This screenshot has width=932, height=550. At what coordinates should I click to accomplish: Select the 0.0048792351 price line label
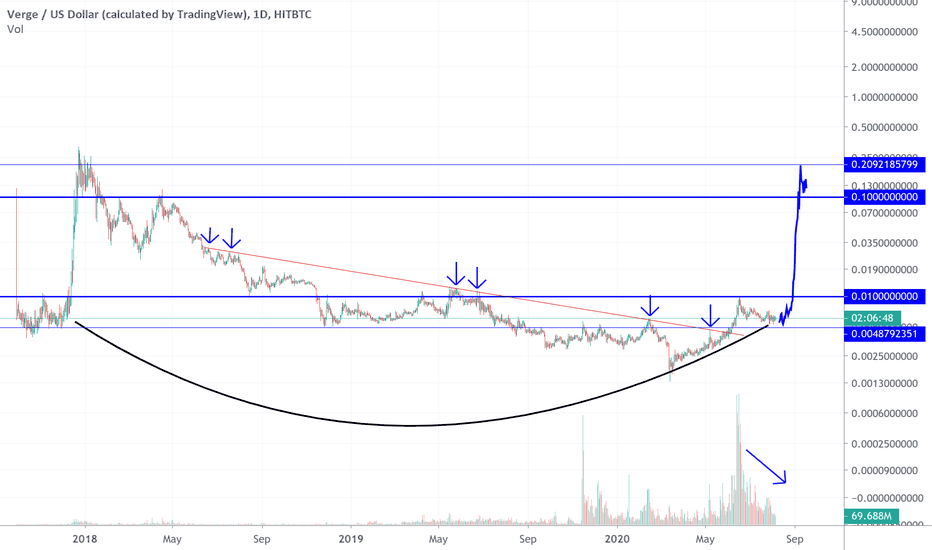(x=884, y=334)
